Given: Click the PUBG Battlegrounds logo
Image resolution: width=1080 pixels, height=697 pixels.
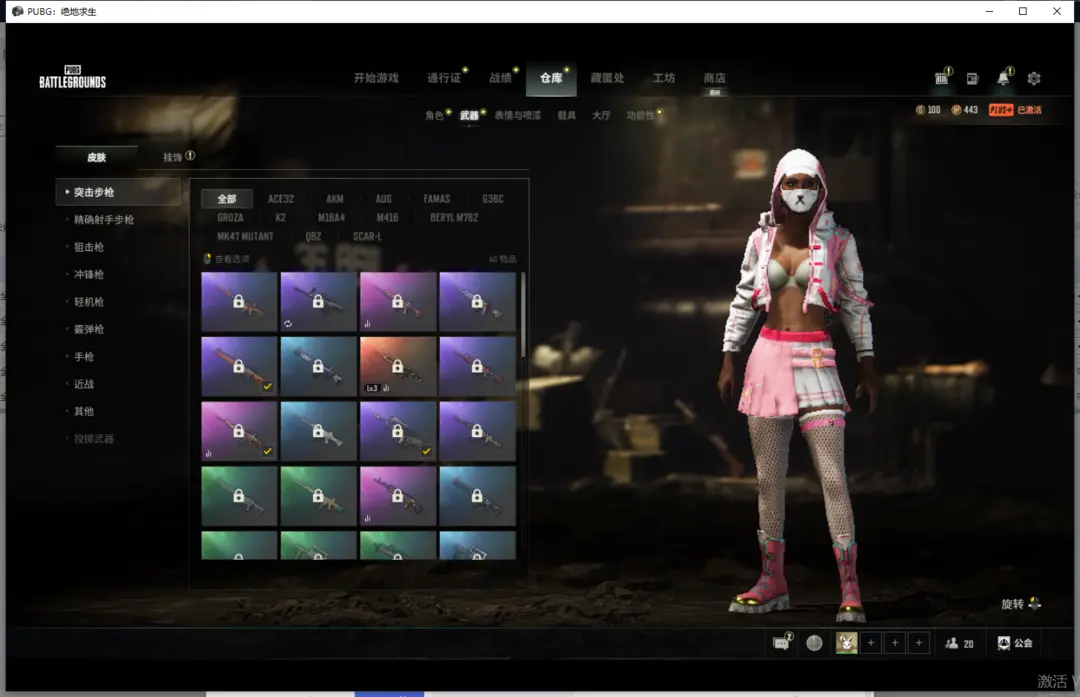Looking at the screenshot, I should pyautogui.click(x=72, y=77).
